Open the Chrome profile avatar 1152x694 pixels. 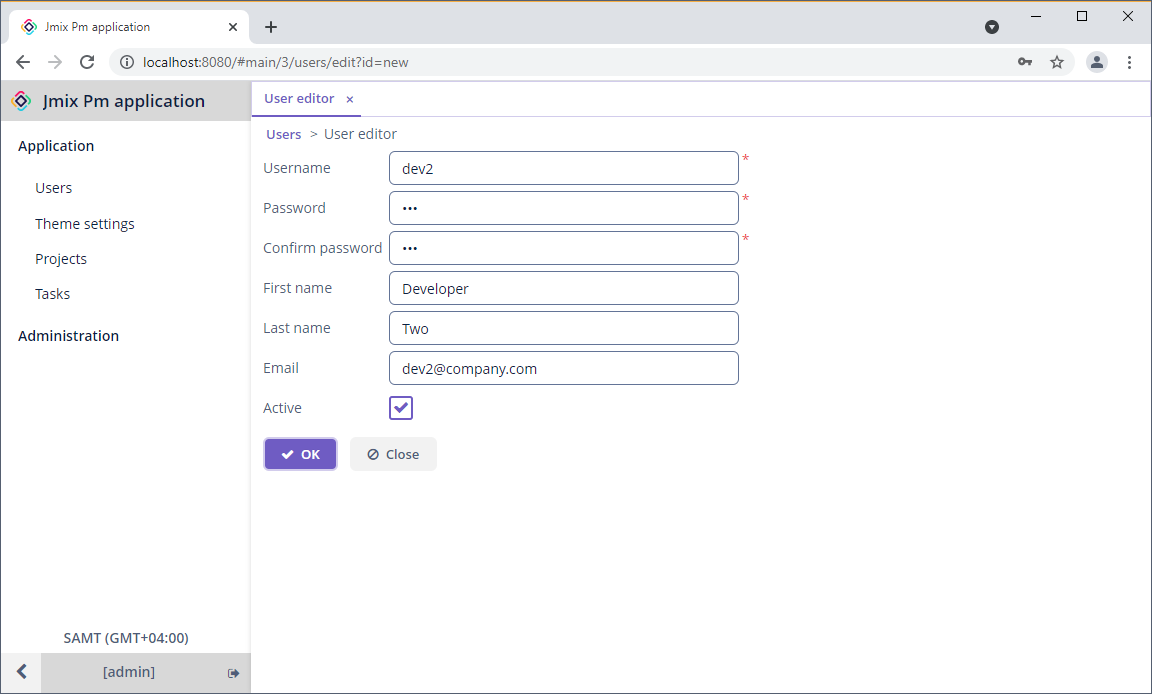tap(1097, 62)
